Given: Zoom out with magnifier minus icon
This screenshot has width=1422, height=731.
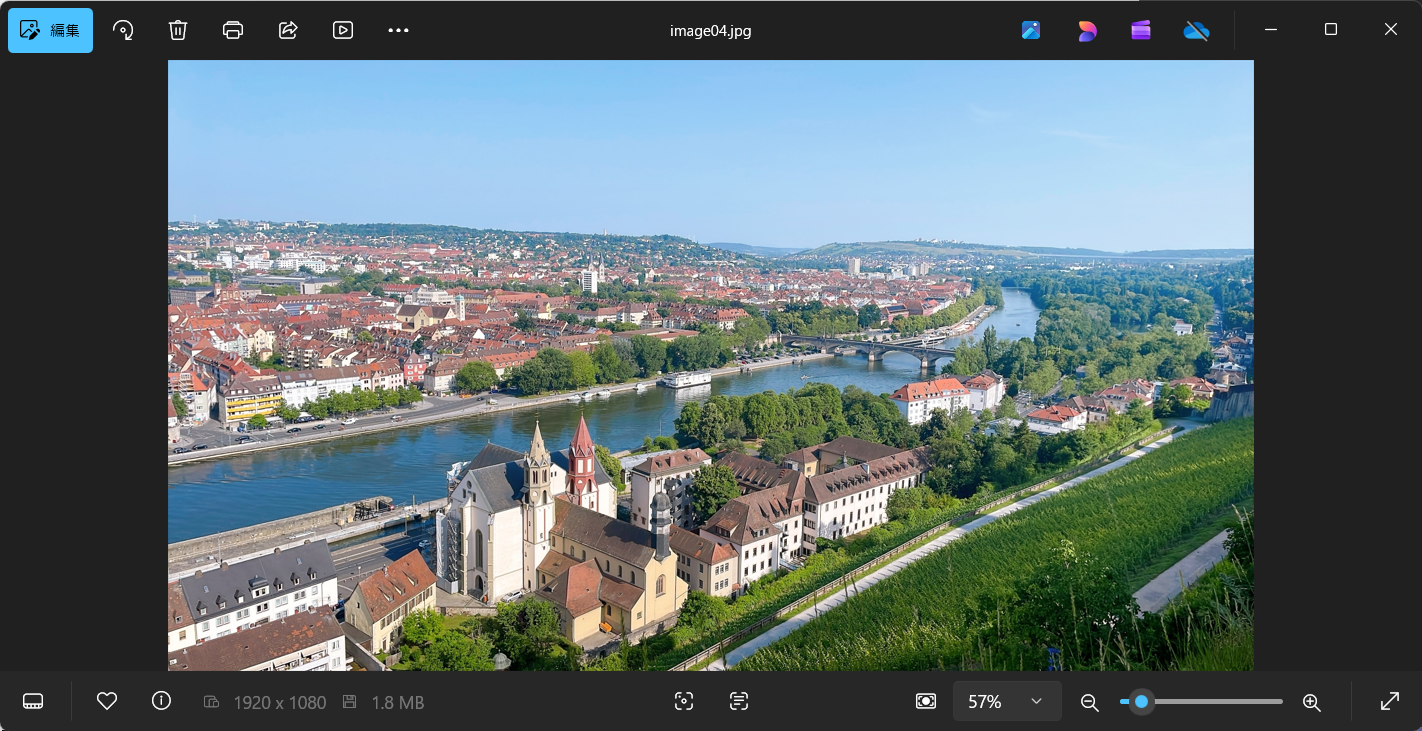Looking at the screenshot, I should (x=1090, y=702).
